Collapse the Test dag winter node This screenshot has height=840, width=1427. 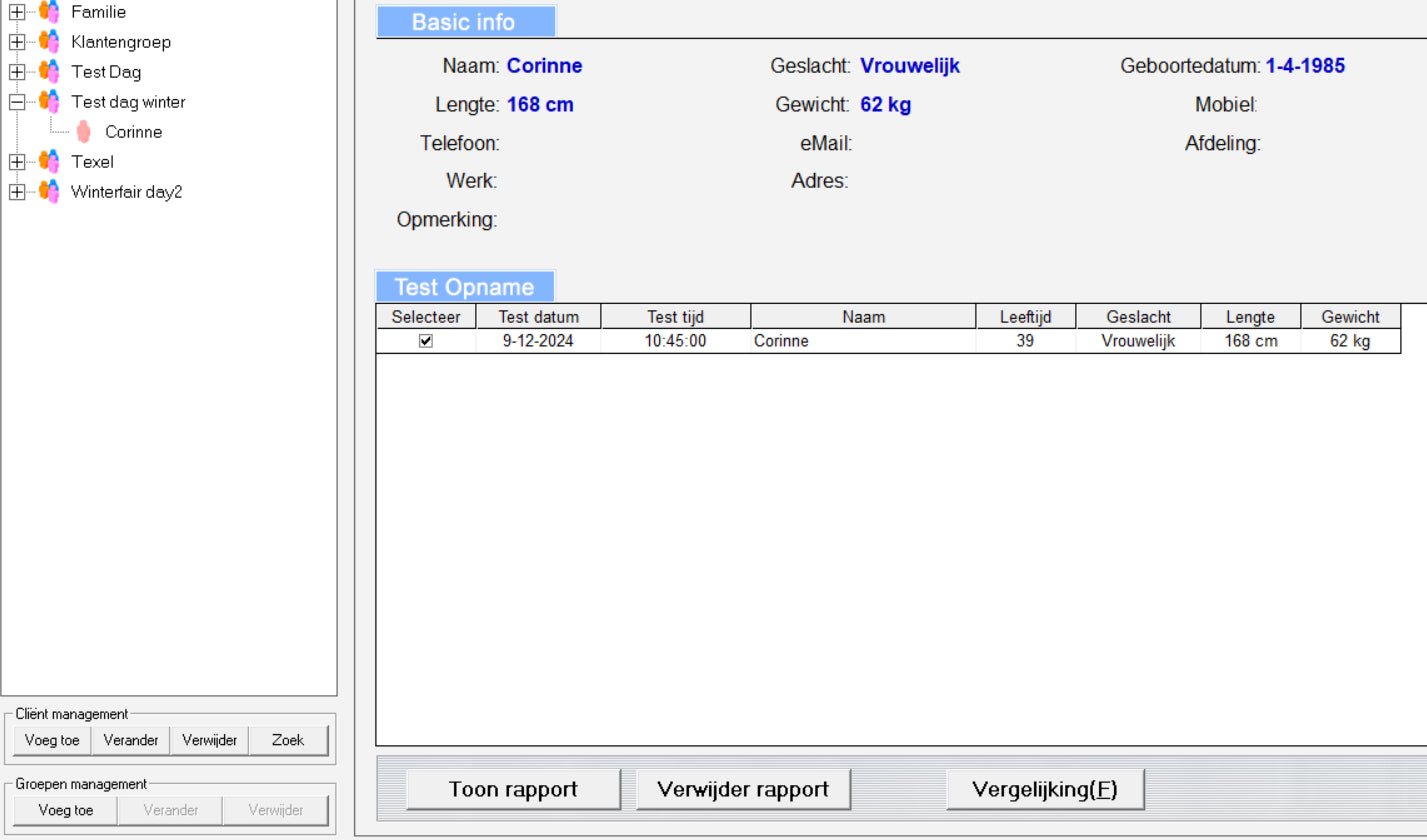[x=17, y=102]
